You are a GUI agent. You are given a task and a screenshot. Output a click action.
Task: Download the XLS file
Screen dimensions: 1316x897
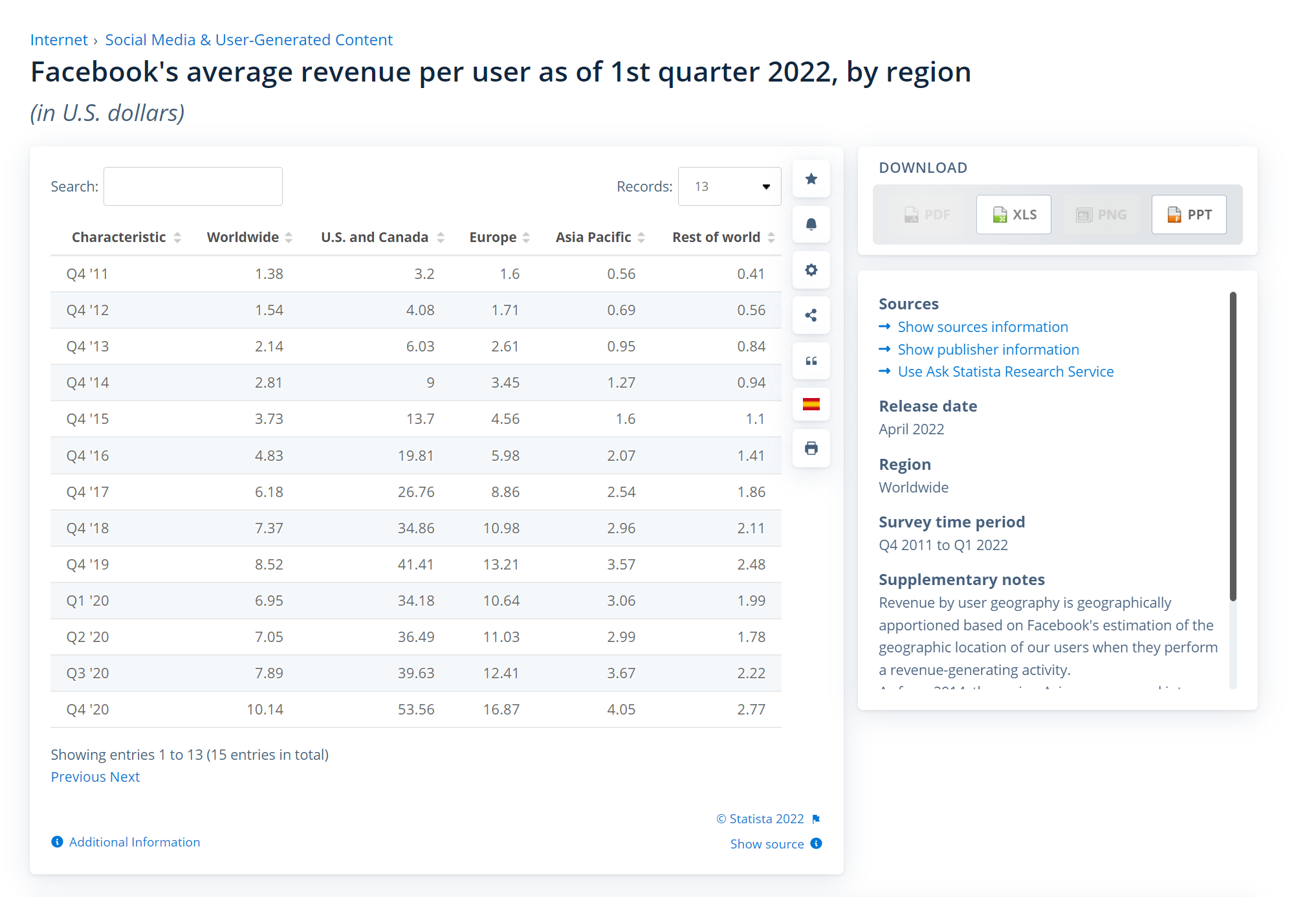tap(1013, 214)
